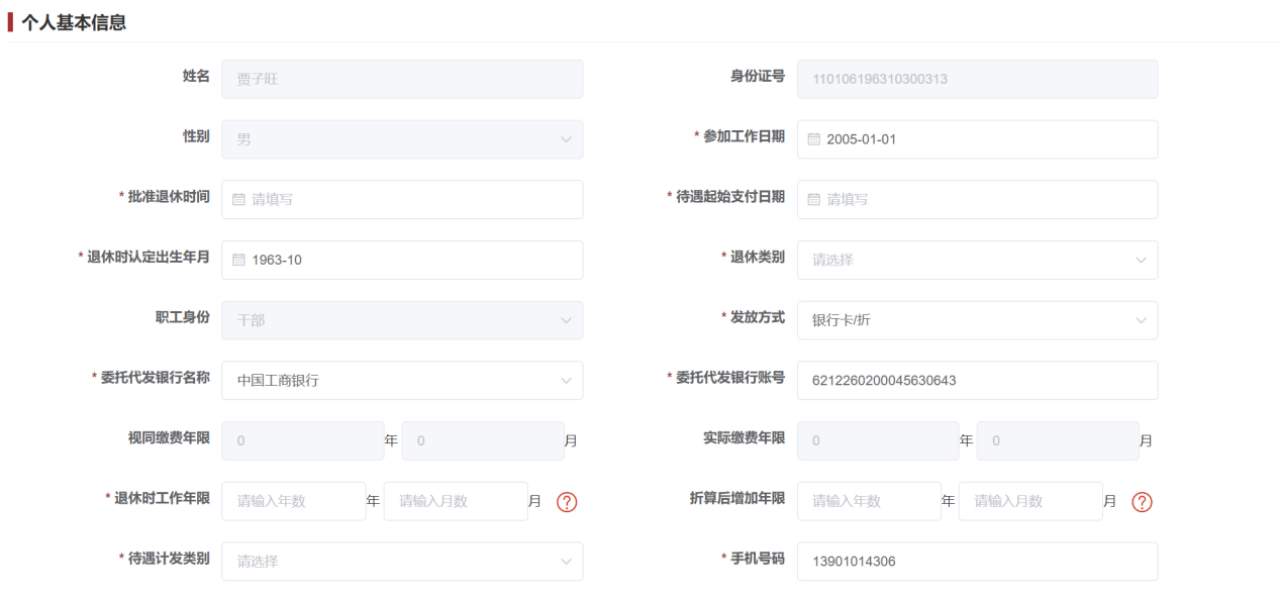Open the 委托代发银行名称 dropdown
The height and width of the screenshot is (601, 1280).
[566, 380]
